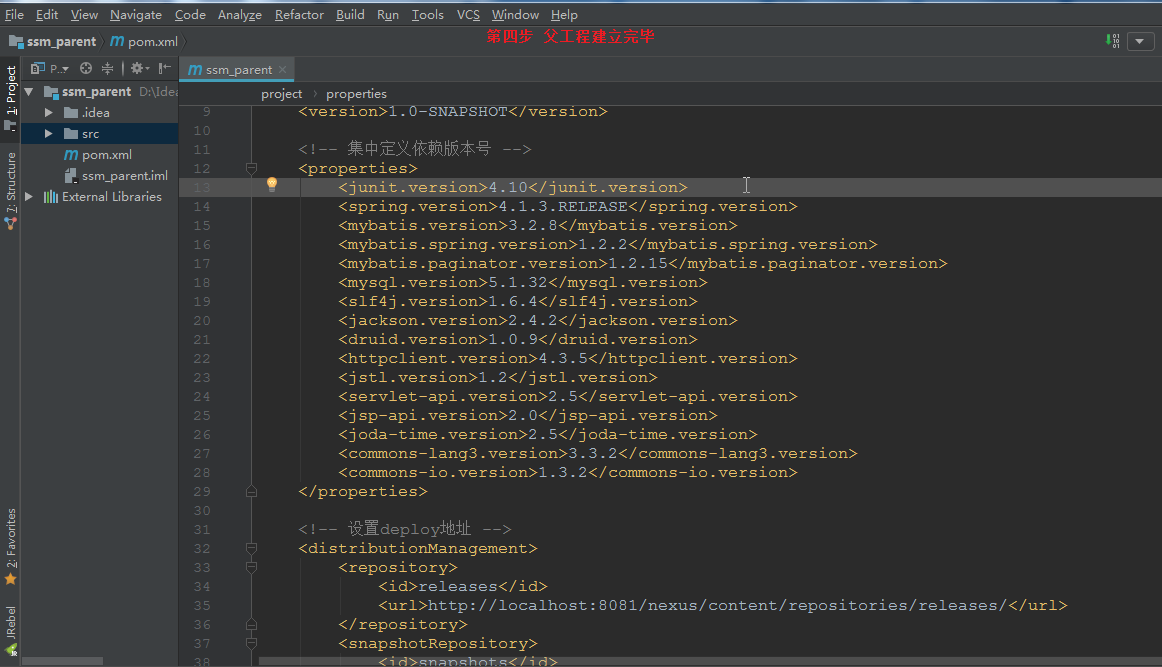
Task: Select External Libraries in the tree
Action: pos(112,196)
